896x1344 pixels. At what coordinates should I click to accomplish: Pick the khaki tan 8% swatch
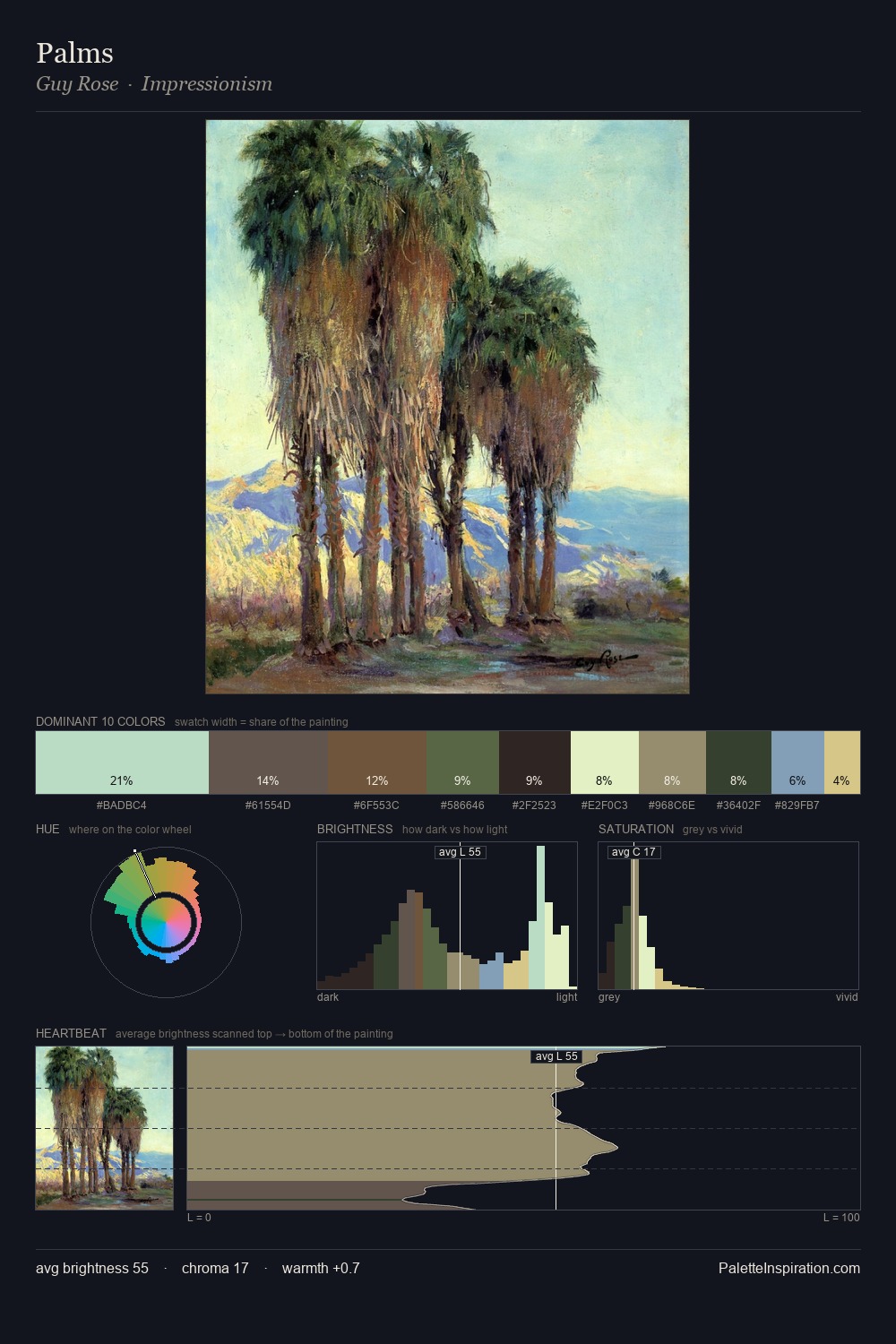[672, 762]
